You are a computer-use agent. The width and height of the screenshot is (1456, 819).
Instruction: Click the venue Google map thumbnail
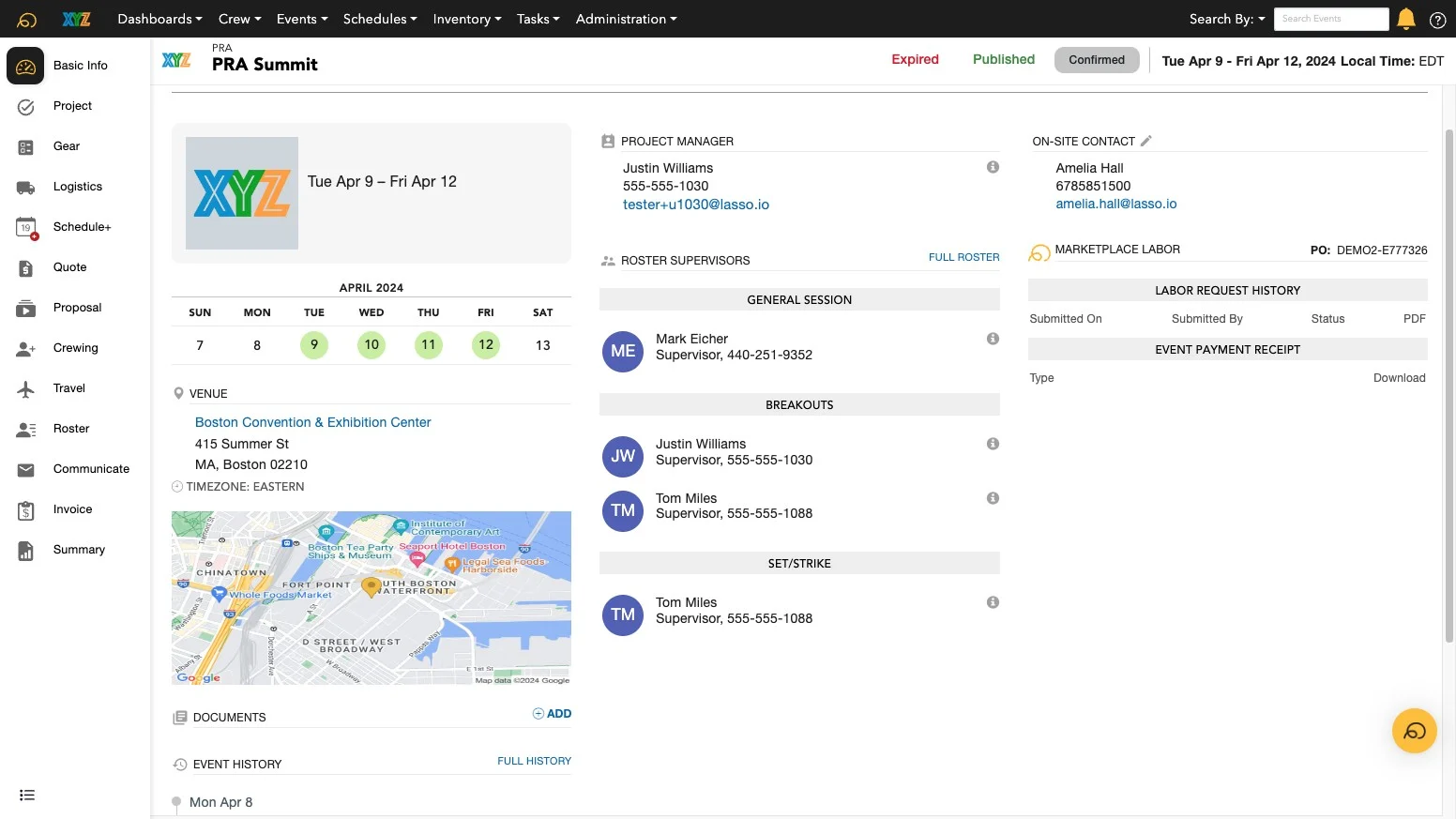(x=372, y=598)
